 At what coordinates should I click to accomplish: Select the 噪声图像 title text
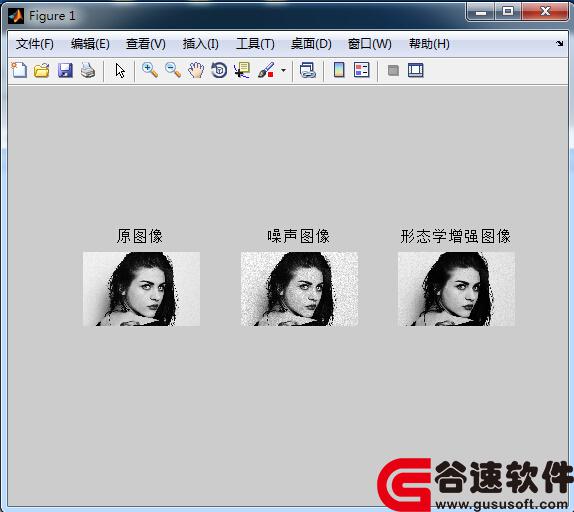tap(298, 236)
